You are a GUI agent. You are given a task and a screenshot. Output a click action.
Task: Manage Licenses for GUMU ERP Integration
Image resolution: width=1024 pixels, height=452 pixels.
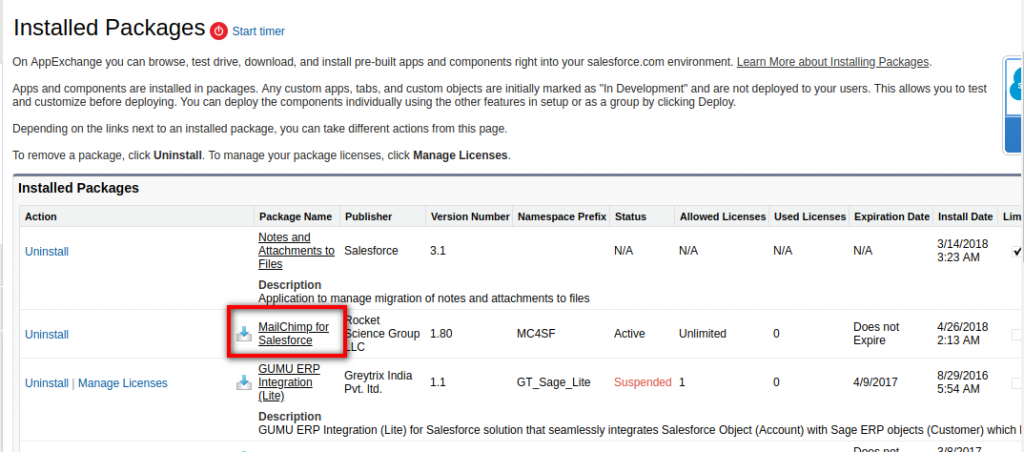123,383
